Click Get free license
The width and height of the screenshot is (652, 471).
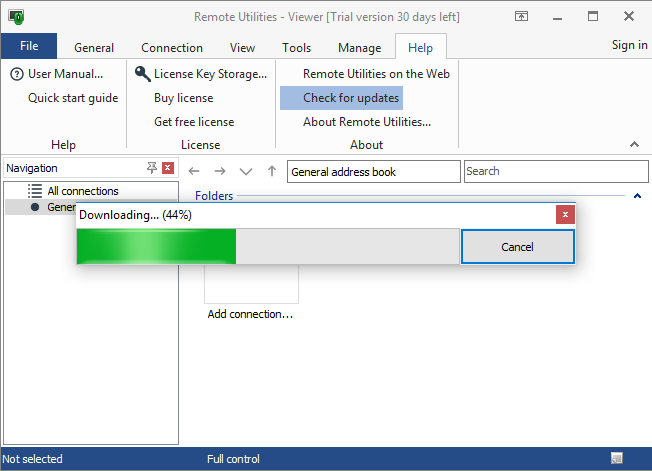coord(194,122)
